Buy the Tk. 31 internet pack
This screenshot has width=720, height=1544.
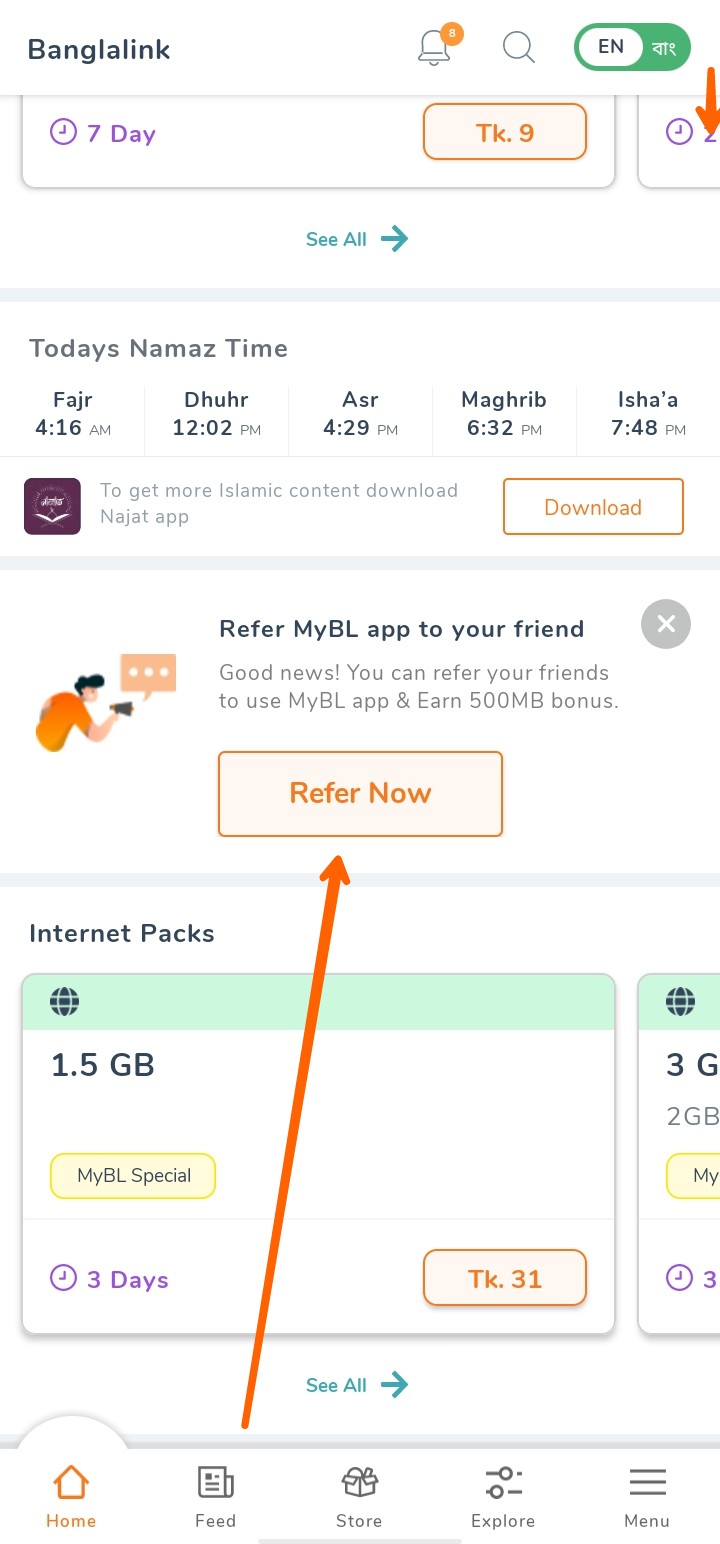point(505,1278)
